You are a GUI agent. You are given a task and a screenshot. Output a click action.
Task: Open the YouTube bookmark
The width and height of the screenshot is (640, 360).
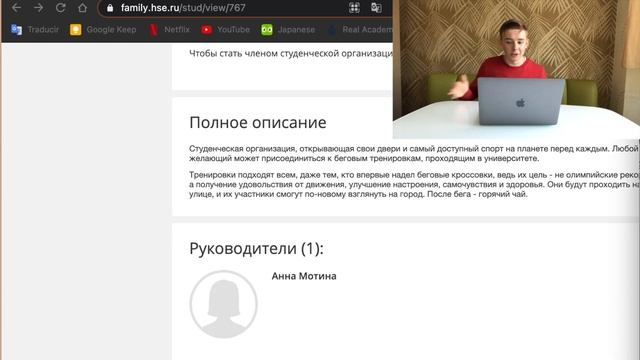pos(225,29)
